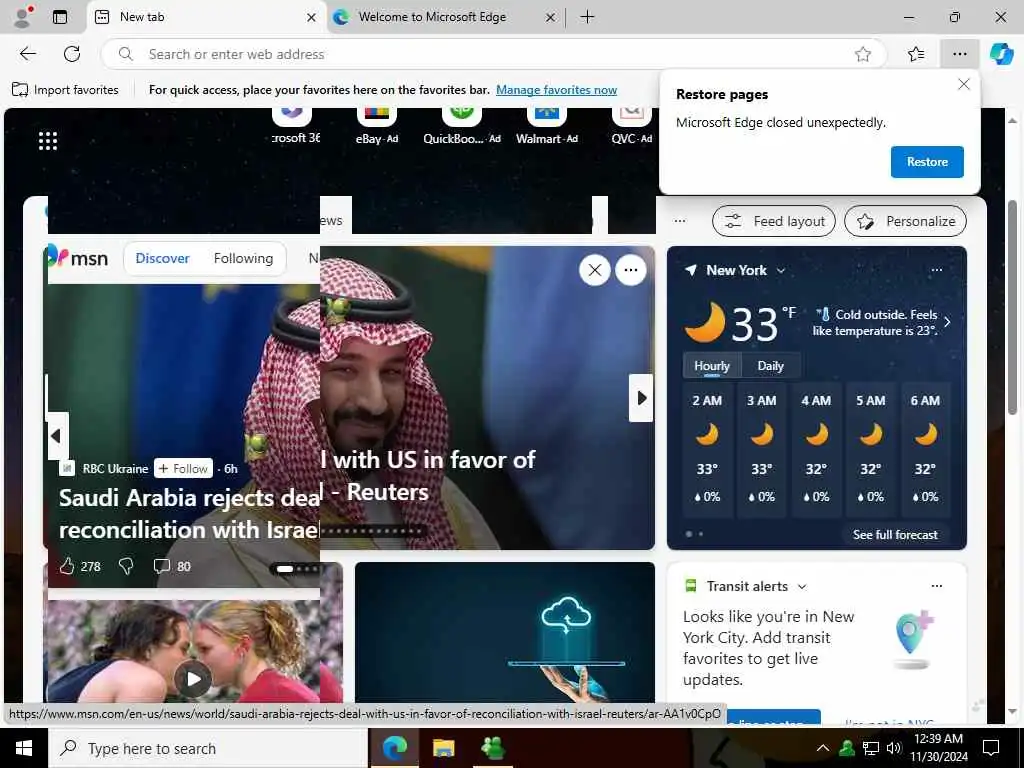Screen dimensions: 1024x768
Task: Open File Explorer from taskbar
Action: pos(443,748)
